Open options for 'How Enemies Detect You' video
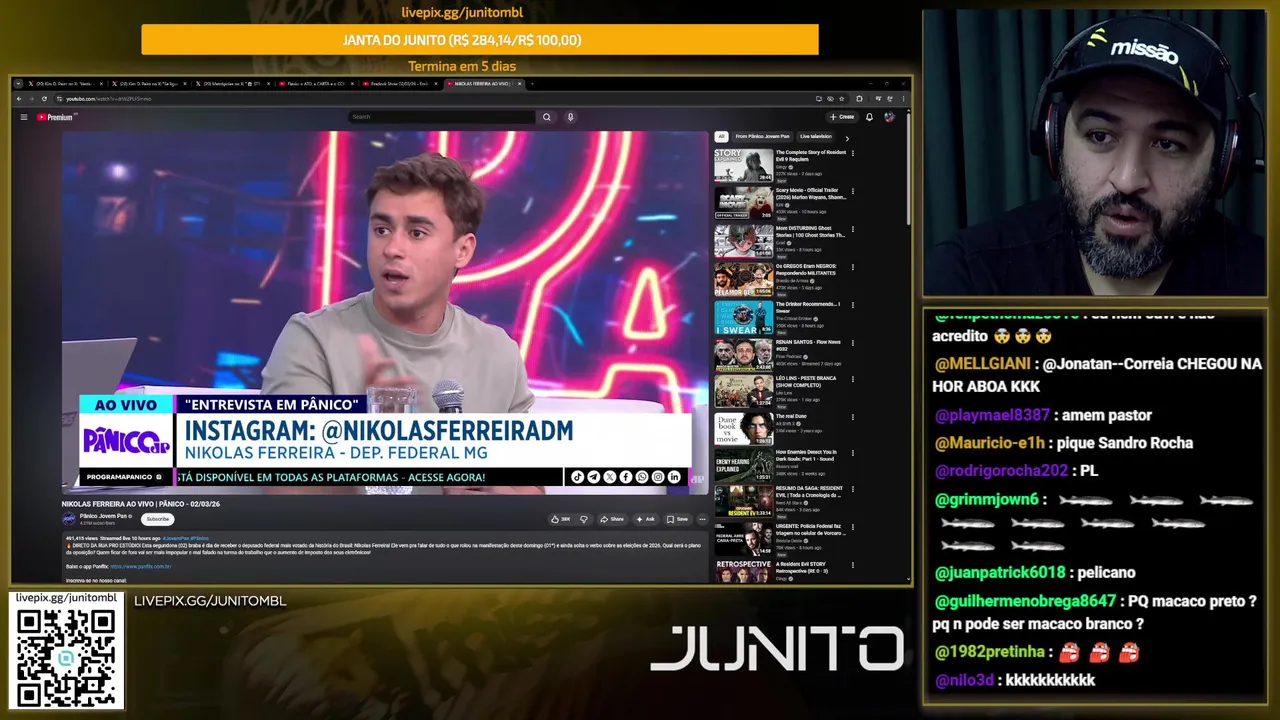1280x720 pixels. click(853, 453)
